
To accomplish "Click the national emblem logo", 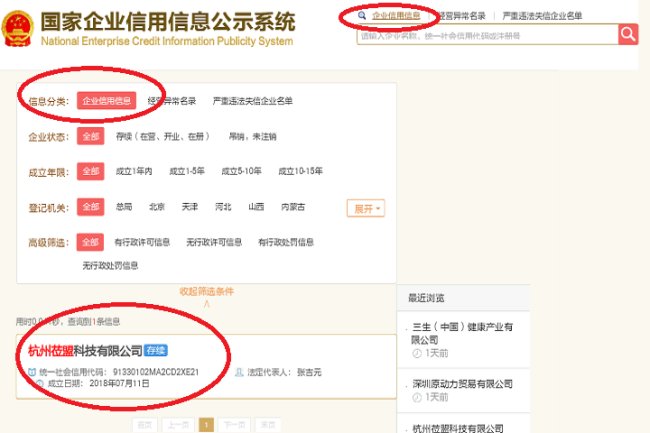I will click(x=17, y=28).
